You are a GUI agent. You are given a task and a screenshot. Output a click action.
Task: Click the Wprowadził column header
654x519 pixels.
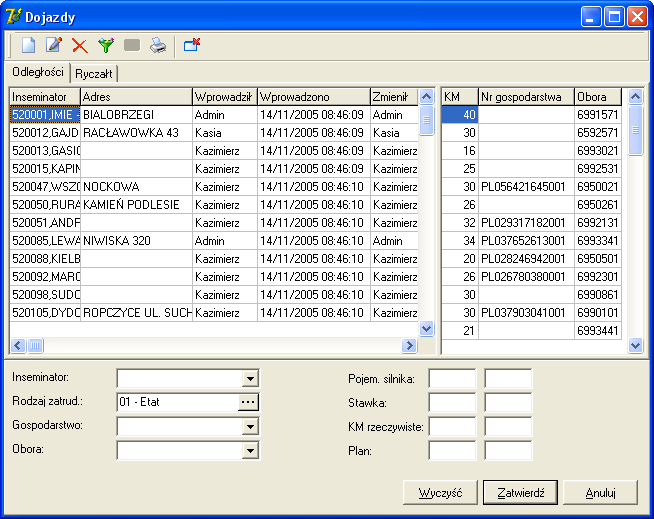[x=225, y=97]
